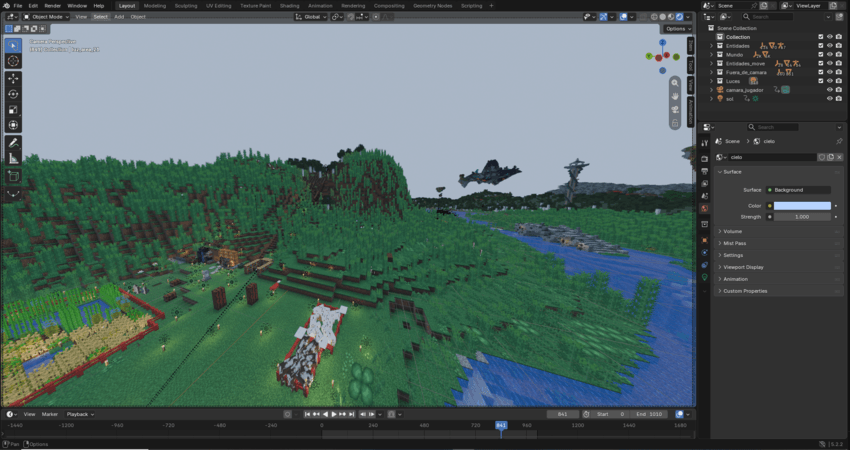
Task: Activate the Move tool
Action: pos(13,79)
